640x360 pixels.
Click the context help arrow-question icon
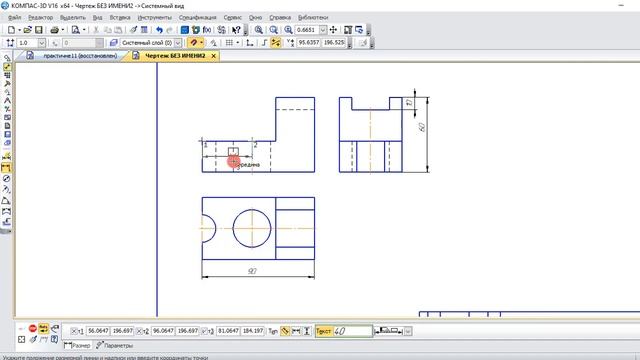tap(236, 30)
